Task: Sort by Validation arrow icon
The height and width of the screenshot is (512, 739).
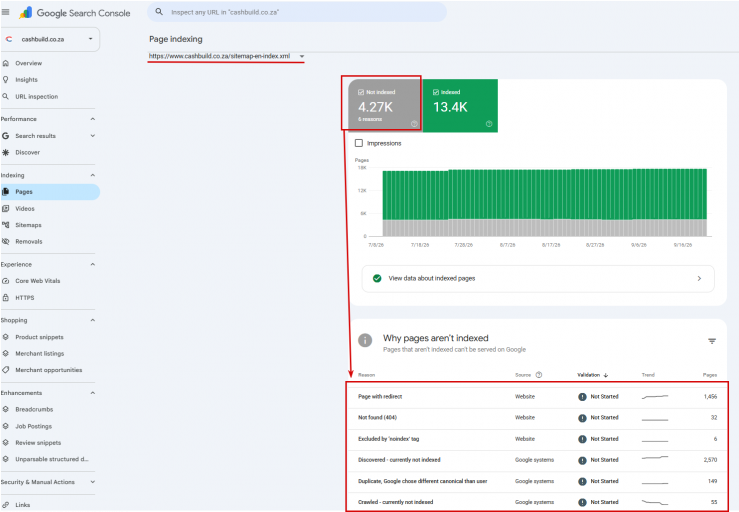Action: 606,375
